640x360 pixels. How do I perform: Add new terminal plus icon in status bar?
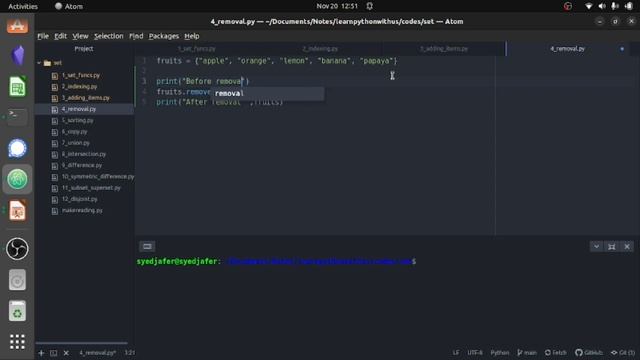click(41, 353)
